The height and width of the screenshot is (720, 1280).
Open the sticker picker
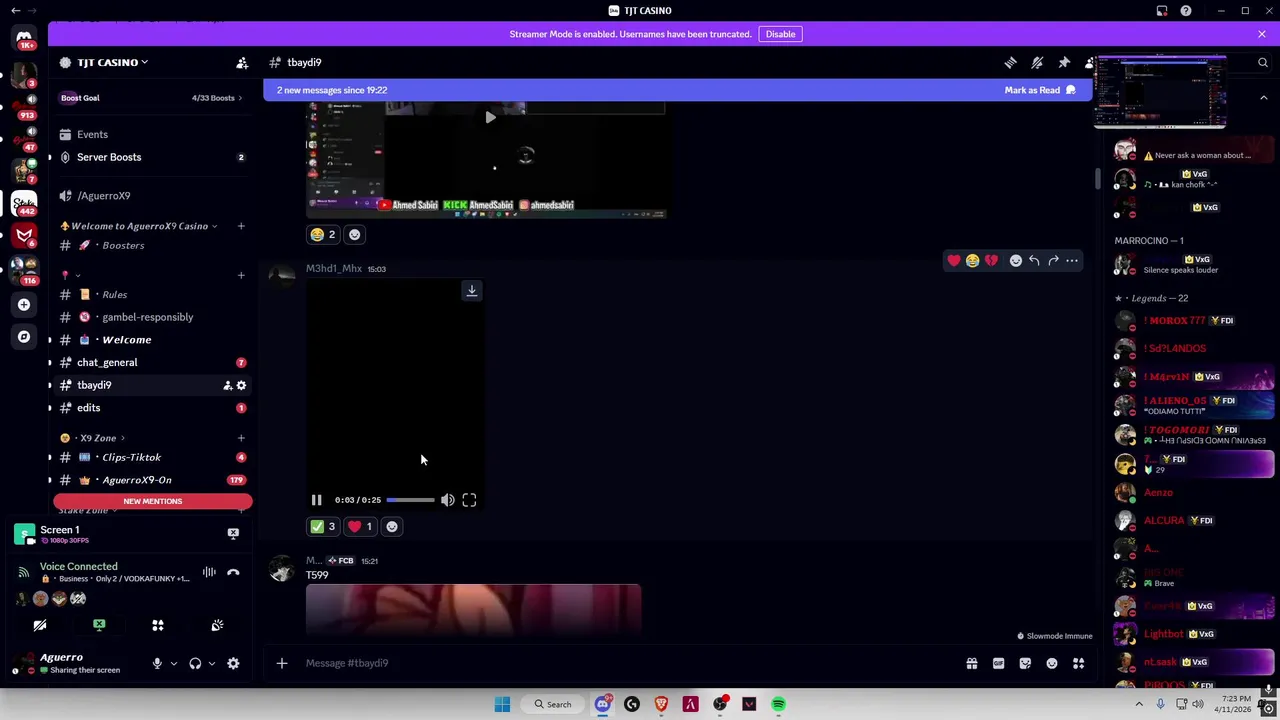[1025, 663]
